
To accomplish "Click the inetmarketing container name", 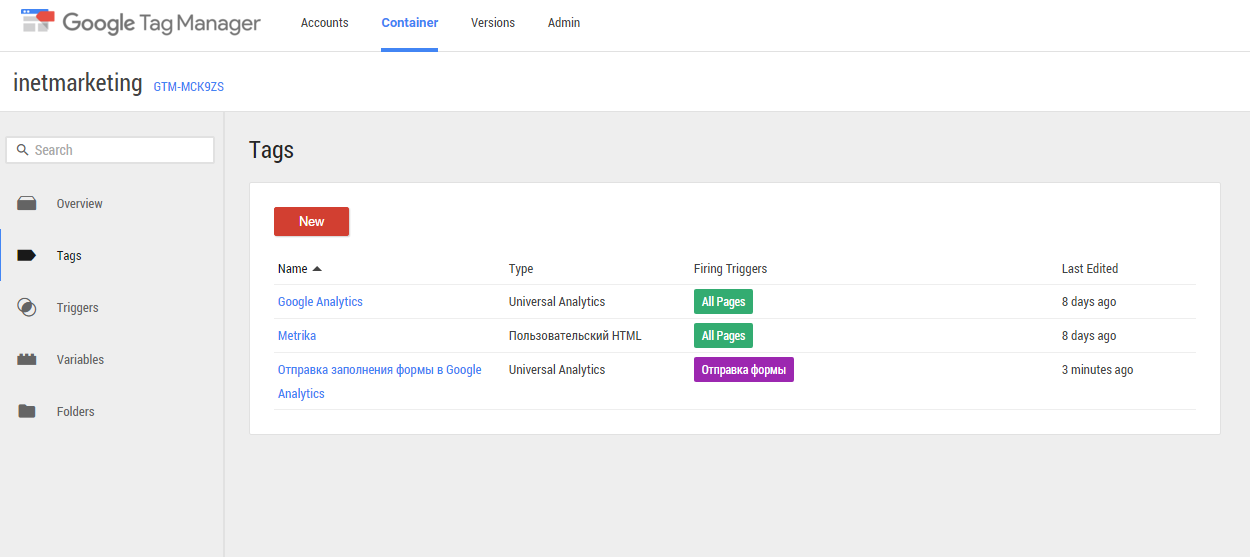I will coord(78,83).
